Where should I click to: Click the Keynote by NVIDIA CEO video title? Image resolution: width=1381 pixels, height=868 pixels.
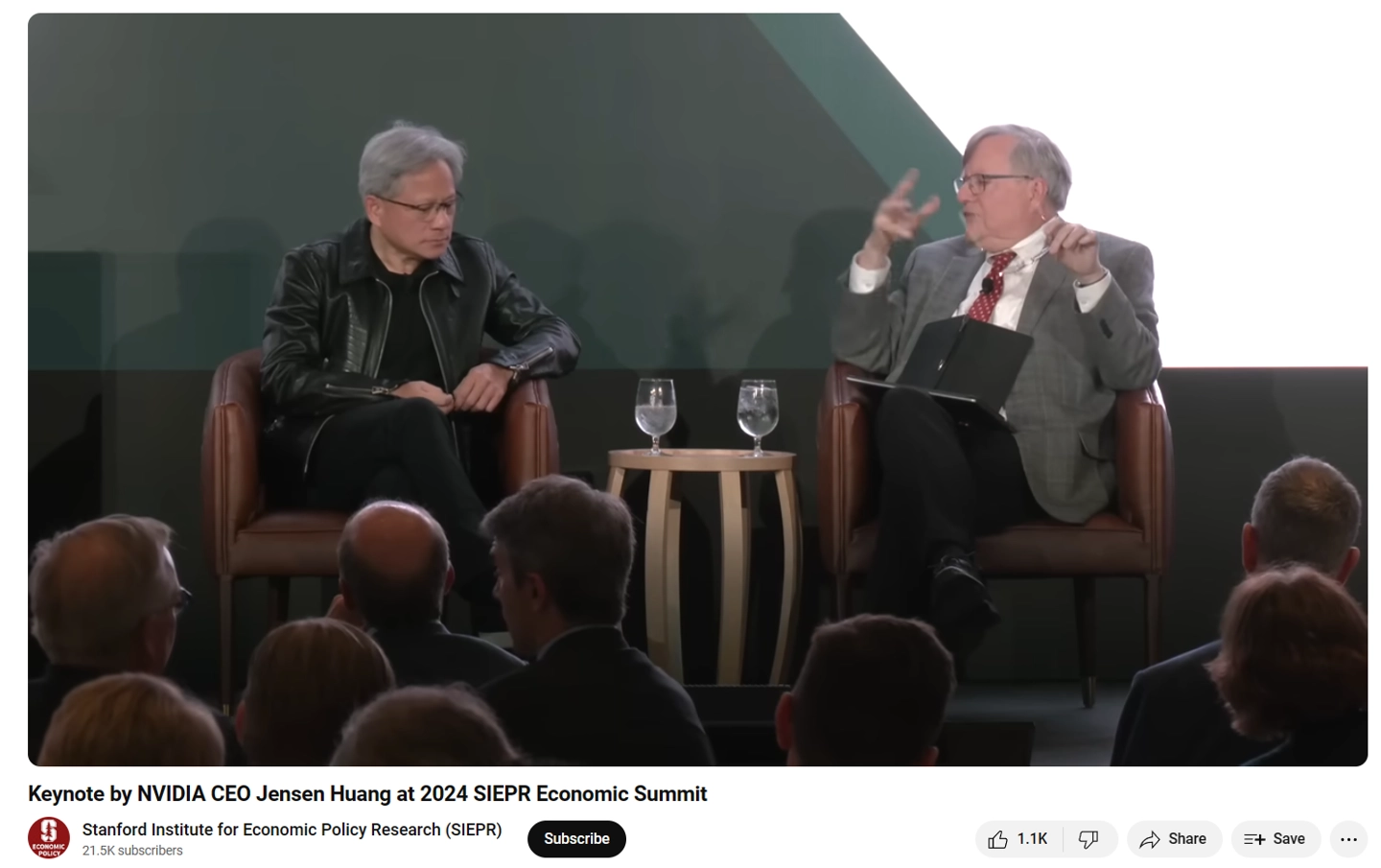(x=367, y=794)
